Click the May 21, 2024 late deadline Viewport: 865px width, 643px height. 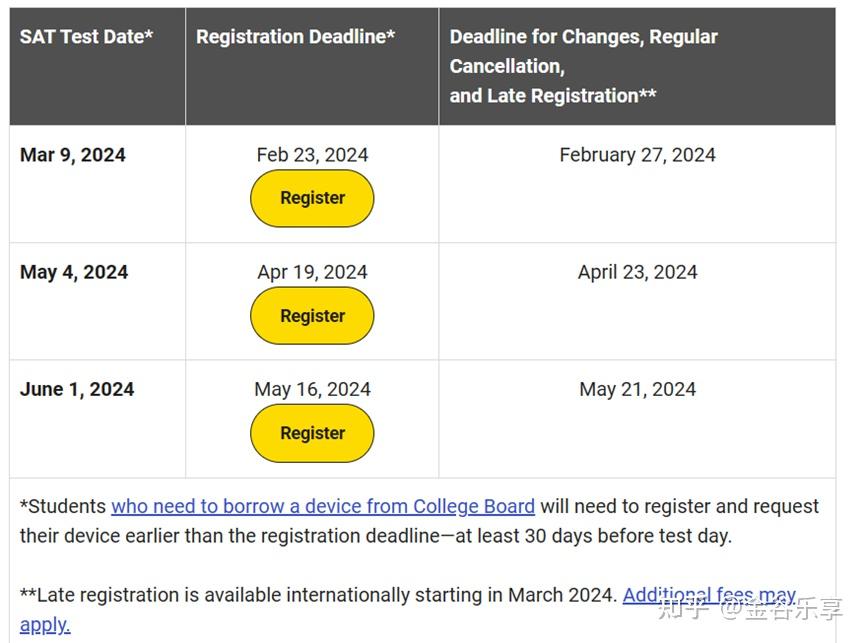637,389
